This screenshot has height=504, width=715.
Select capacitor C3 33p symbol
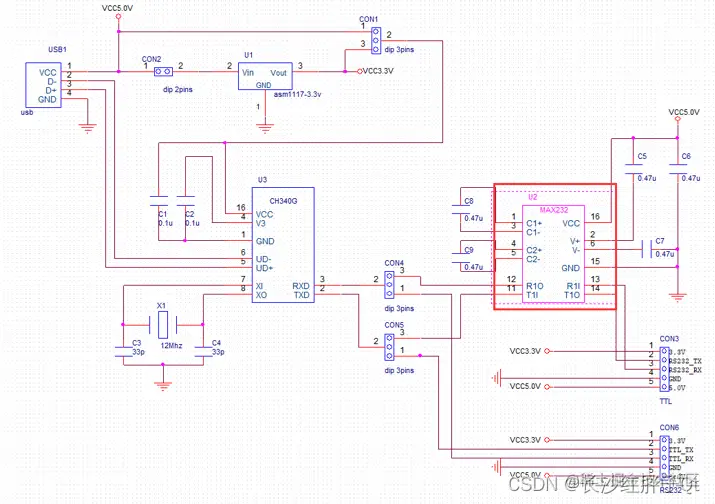pyautogui.click(x=123, y=351)
